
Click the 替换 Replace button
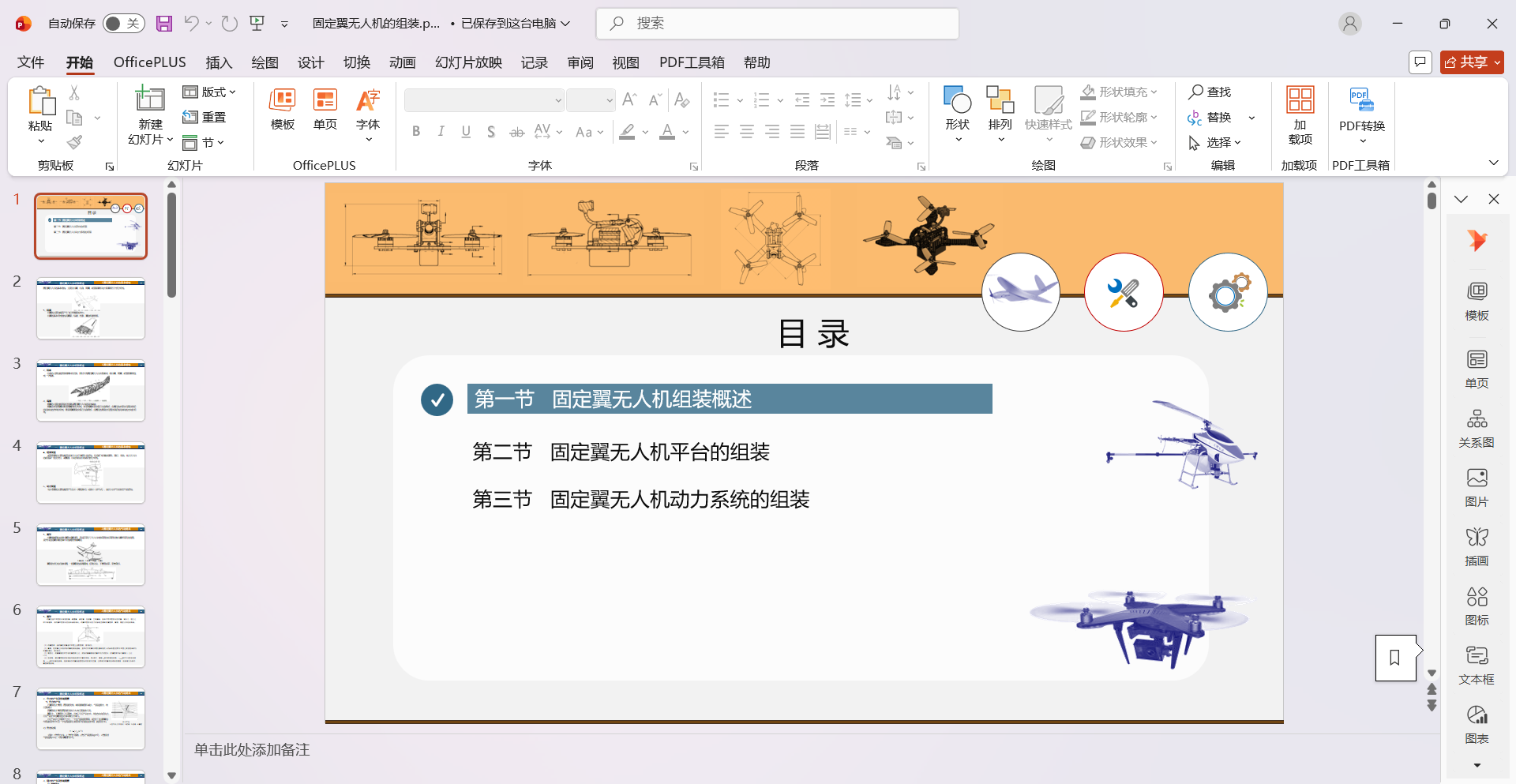tap(1210, 118)
